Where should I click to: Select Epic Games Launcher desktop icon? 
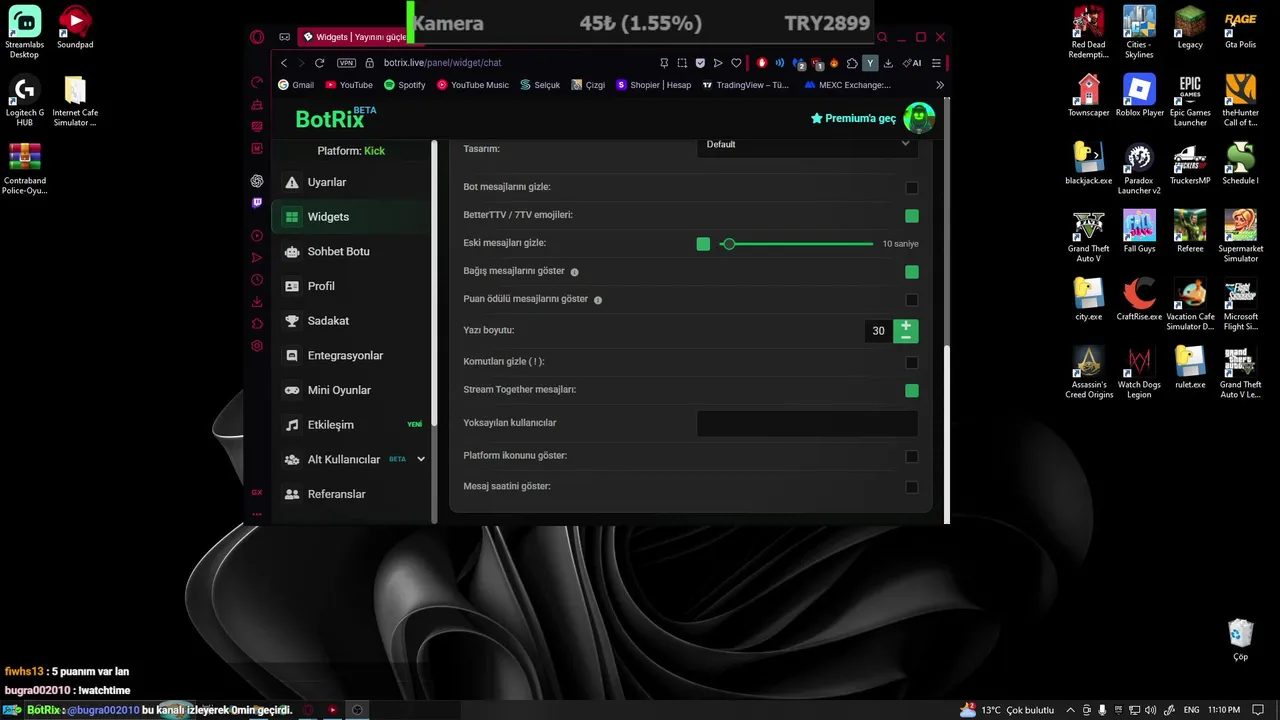1190,100
